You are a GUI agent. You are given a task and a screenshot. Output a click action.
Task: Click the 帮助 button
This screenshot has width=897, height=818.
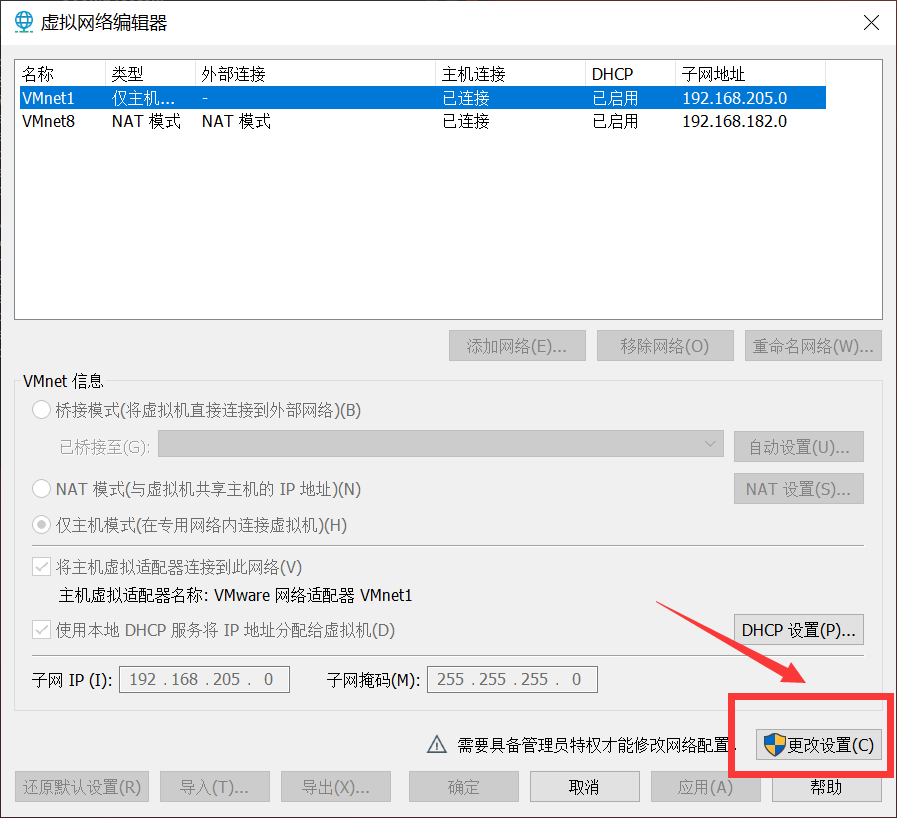(827, 787)
